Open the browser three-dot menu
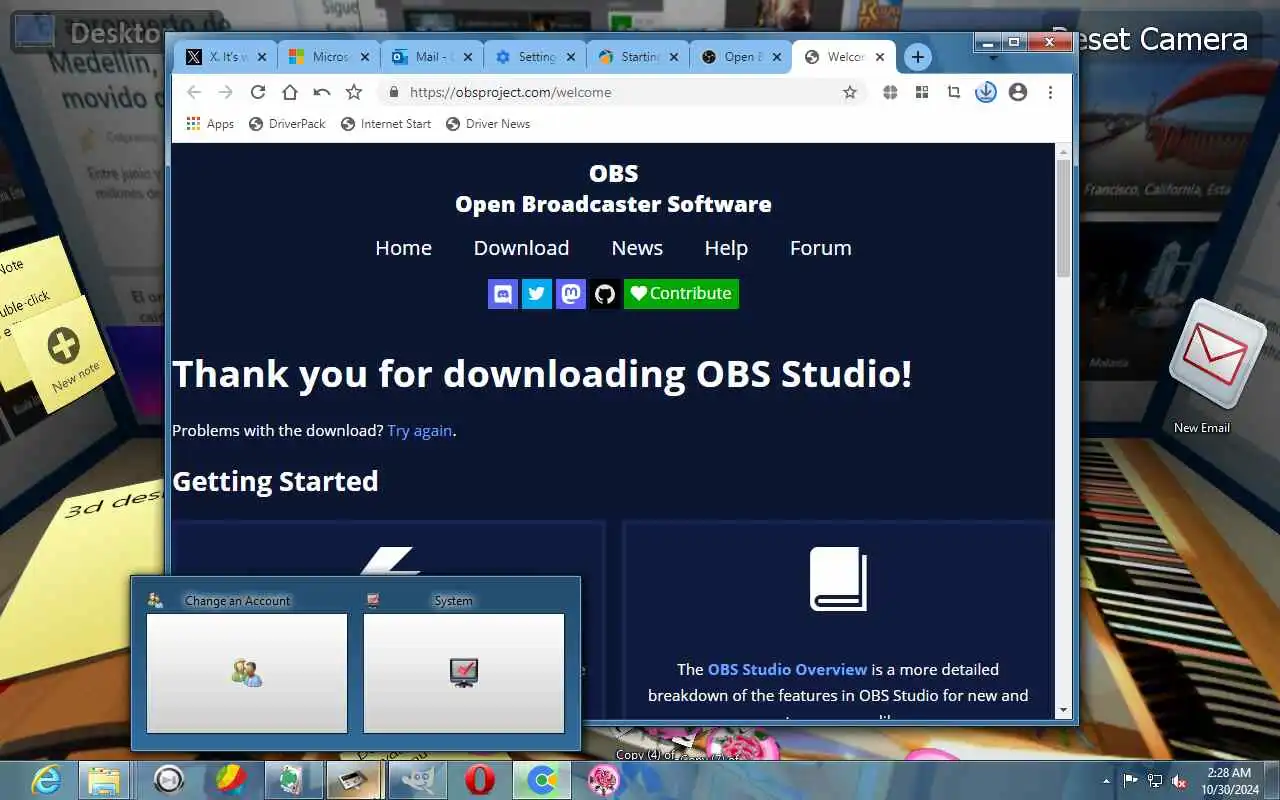The width and height of the screenshot is (1280, 800). [x=1050, y=92]
